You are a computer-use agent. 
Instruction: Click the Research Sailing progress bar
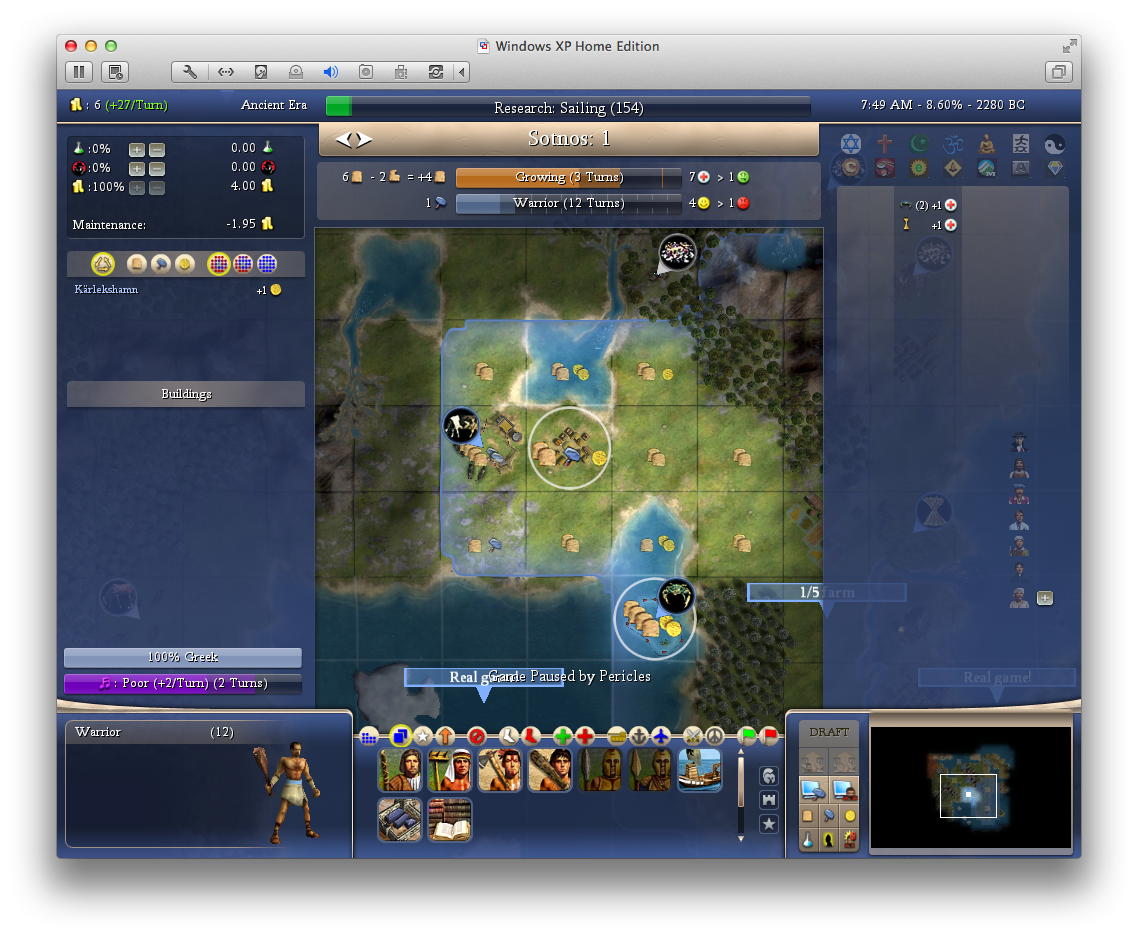tap(568, 107)
